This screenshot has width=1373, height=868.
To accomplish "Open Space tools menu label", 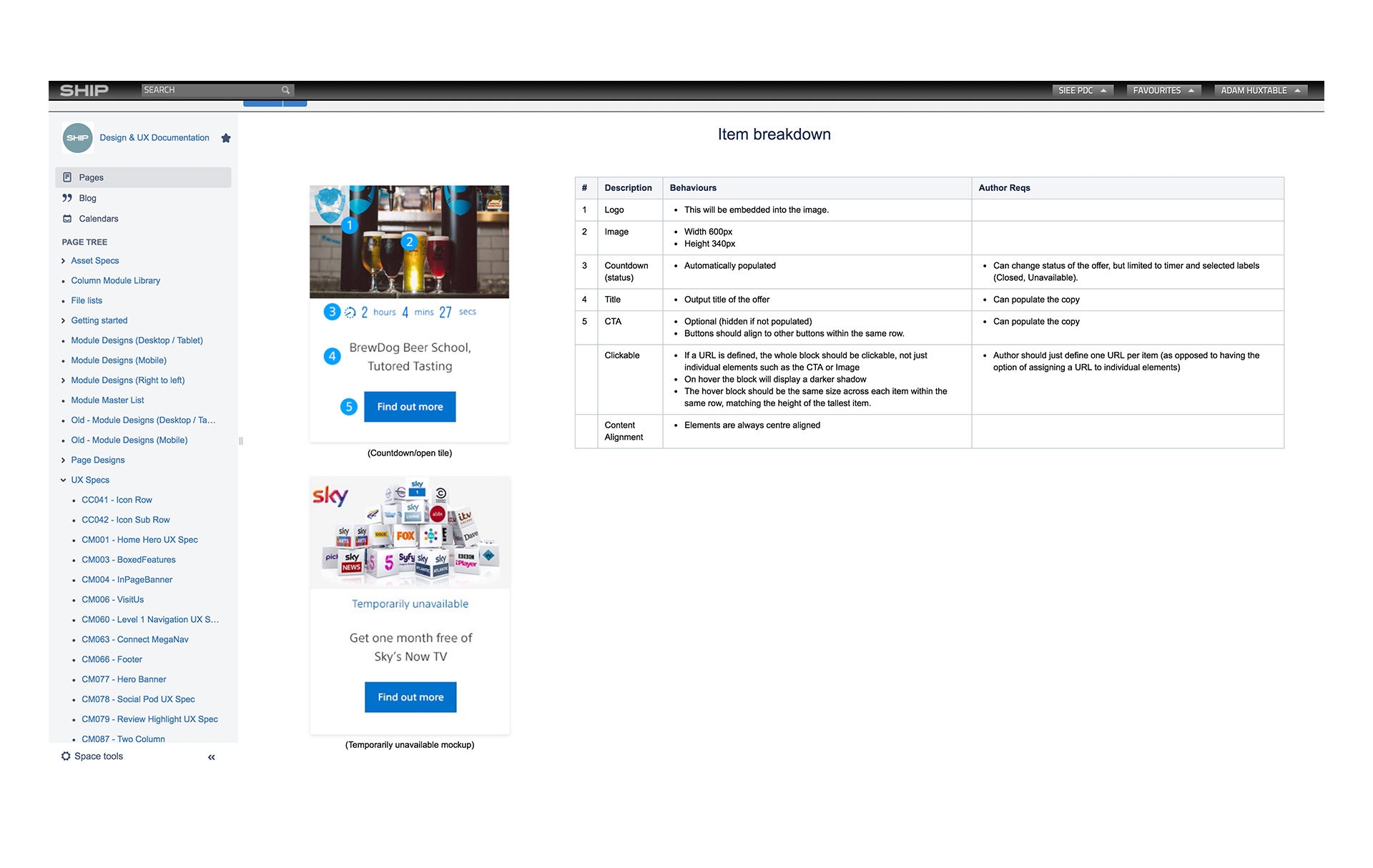I will (99, 756).
